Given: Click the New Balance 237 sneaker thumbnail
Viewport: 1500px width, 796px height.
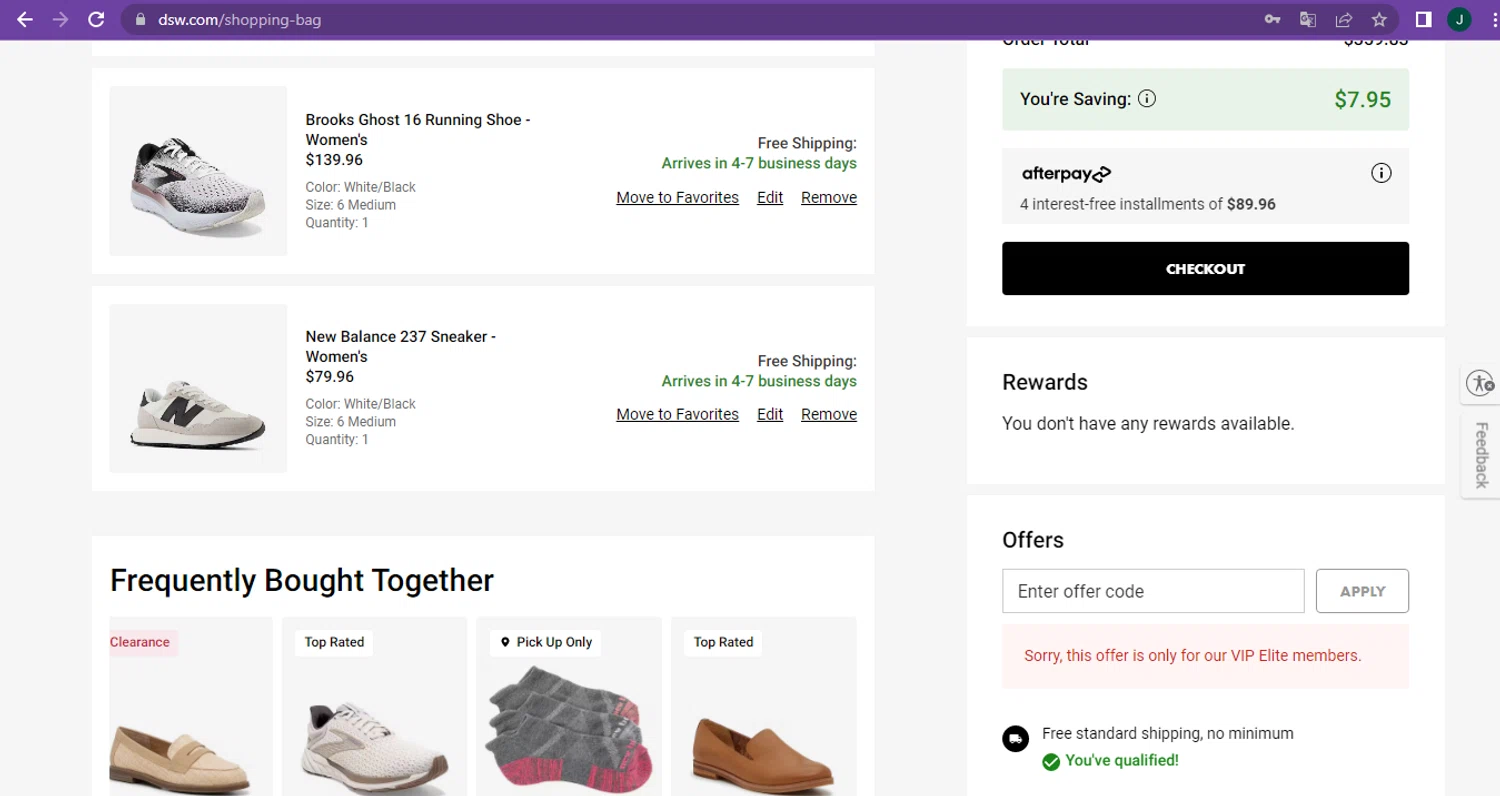Looking at the screenshot, I should pyautogui.click(x=198, y=388).
